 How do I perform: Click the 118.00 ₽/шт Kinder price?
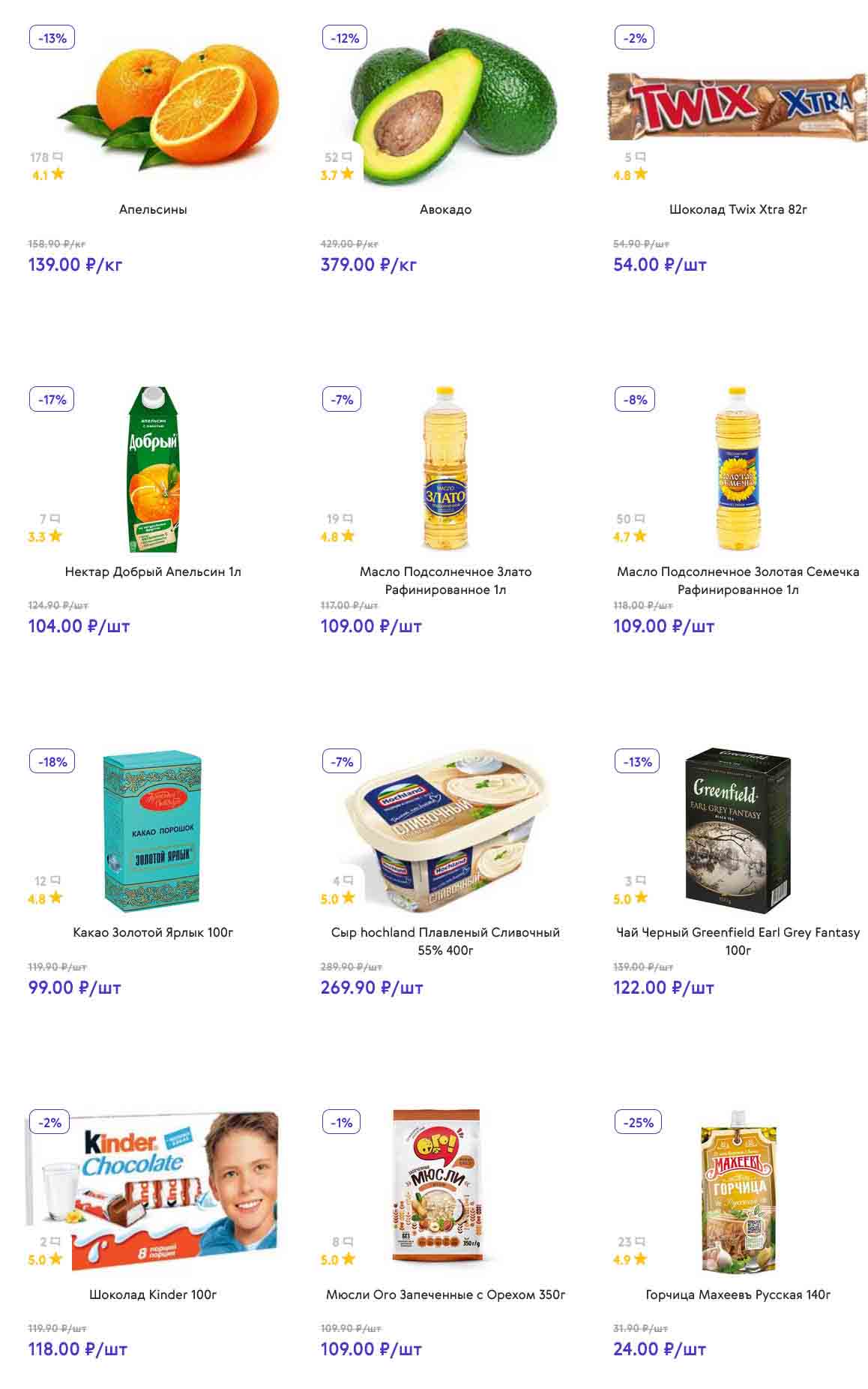(x=77, y=1349)
